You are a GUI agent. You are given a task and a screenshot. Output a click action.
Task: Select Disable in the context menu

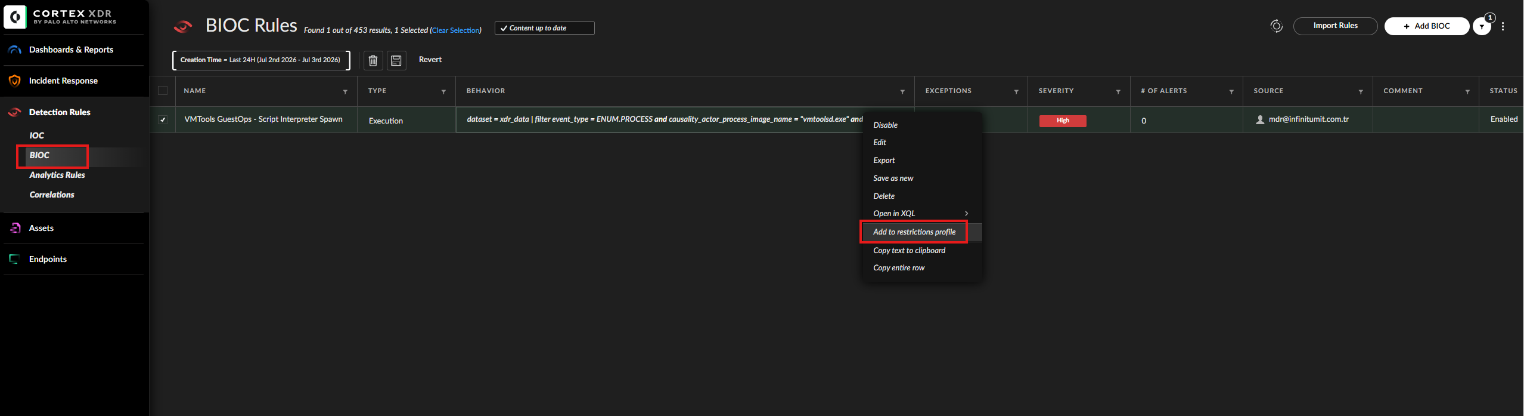885,125
